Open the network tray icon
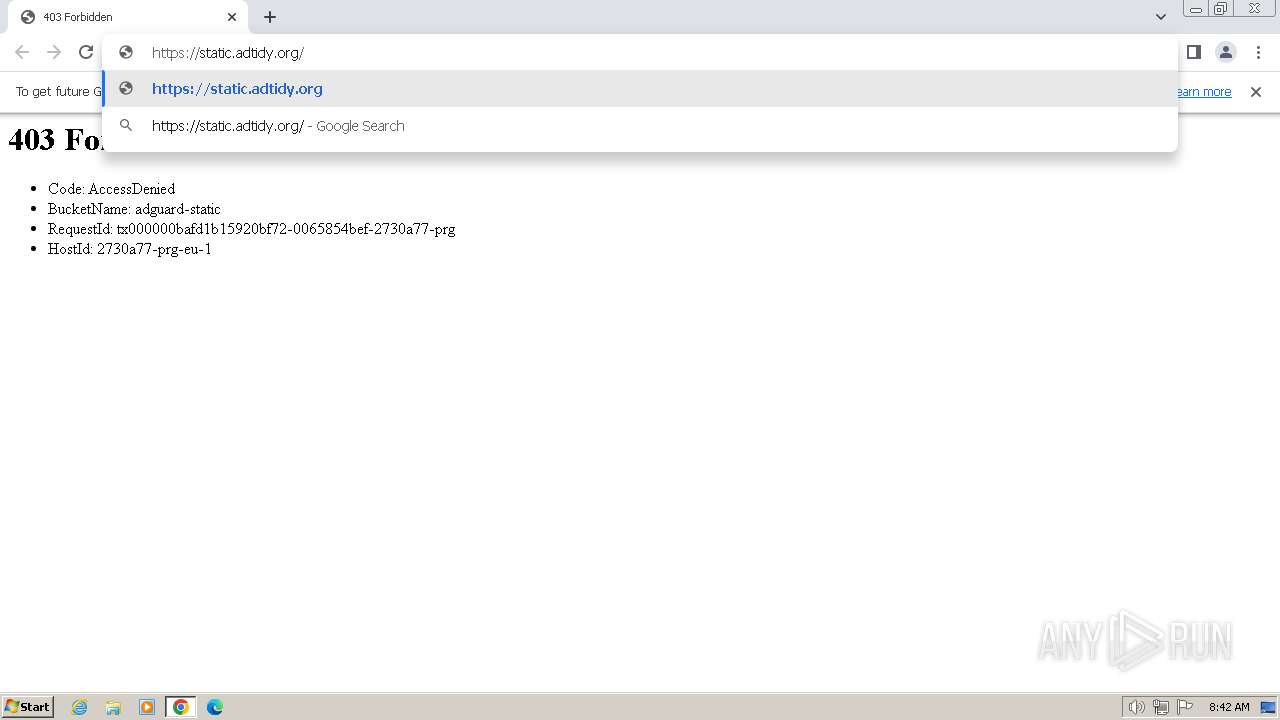The width and height of the screenshot is (1280, 720). click(x=1161, y=707)
